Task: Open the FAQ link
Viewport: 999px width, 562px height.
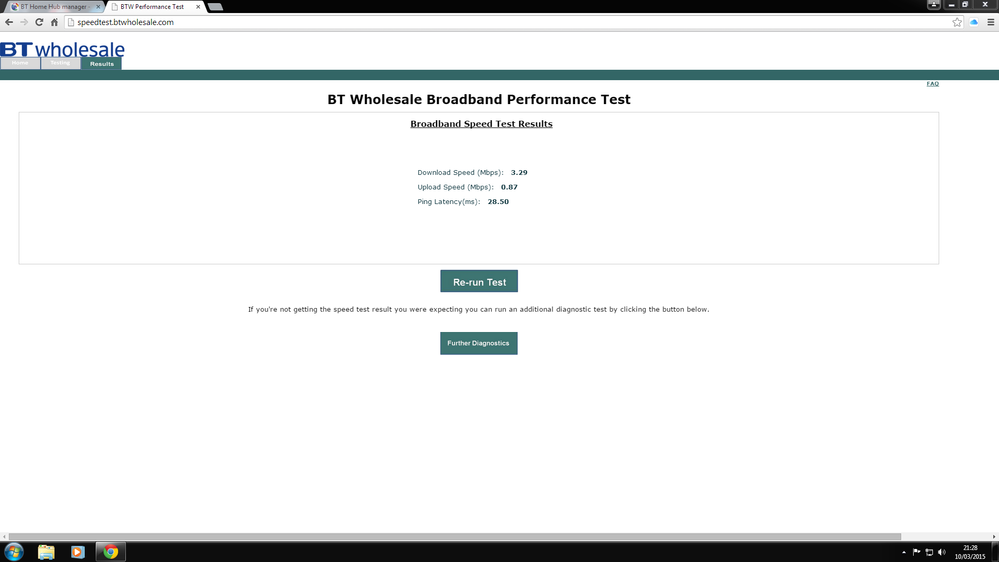Action: [x=933, y=83]
